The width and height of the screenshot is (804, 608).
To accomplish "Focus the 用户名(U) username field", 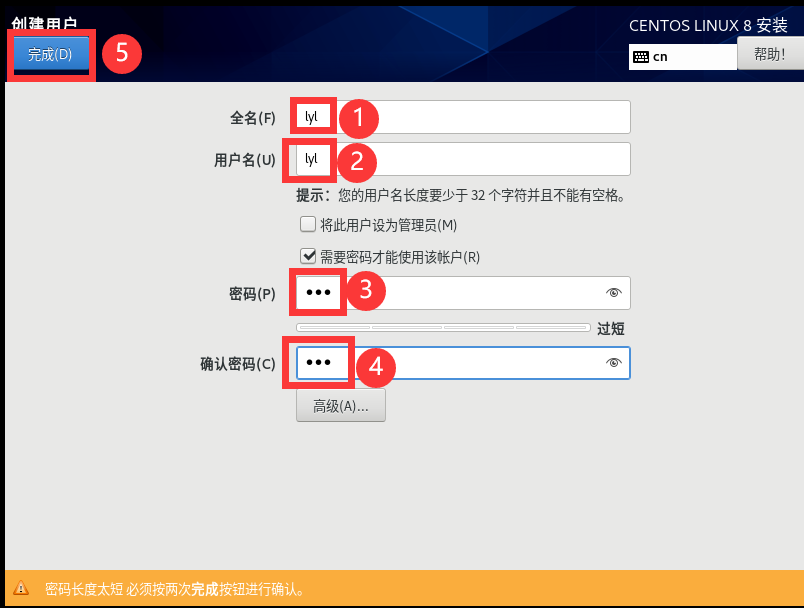I will point(463,159).
